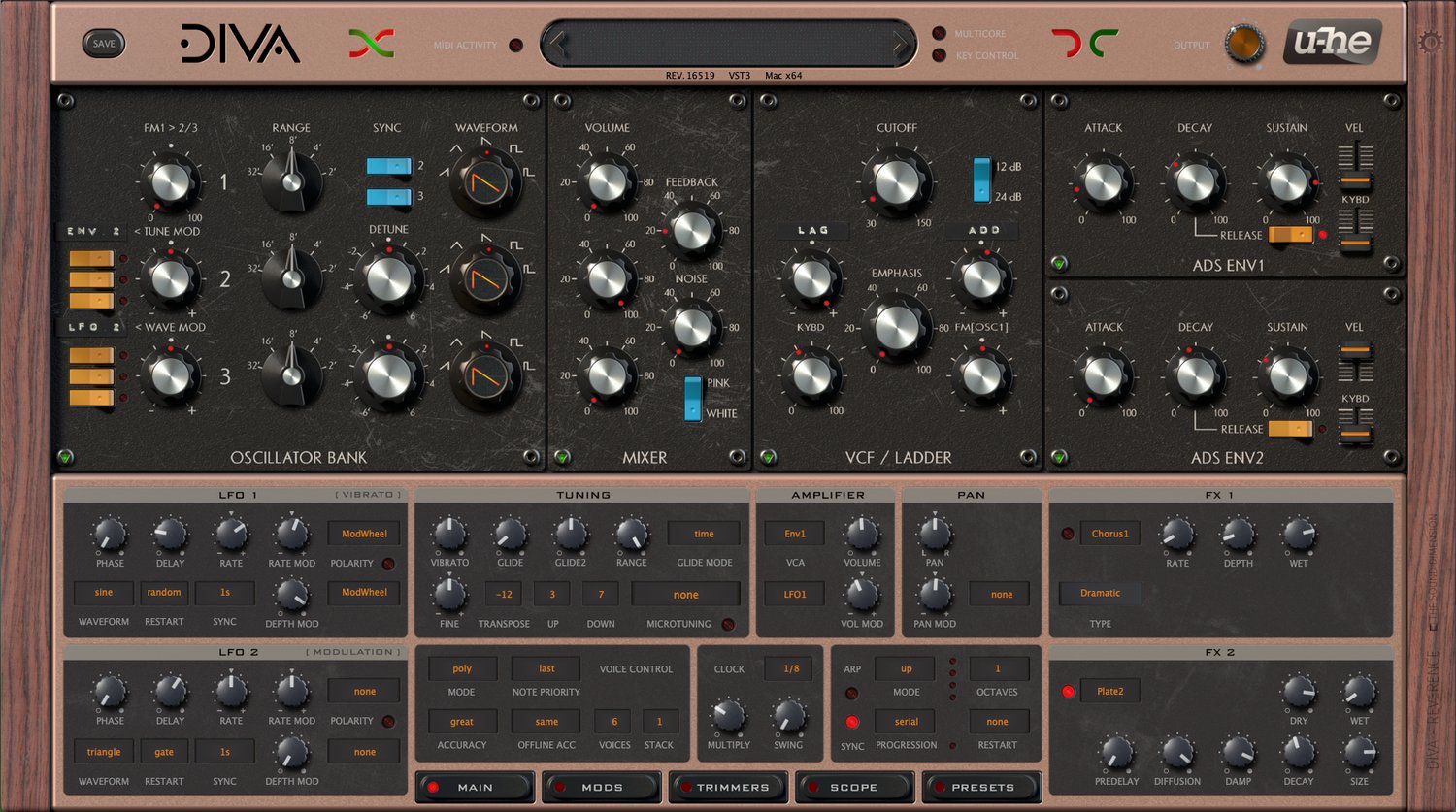The width and height of the screenshot is (1456, 812).
Task: Open the Clock dropdown showing 1/8
Action: pyautogui.click(x=792, y=668)
